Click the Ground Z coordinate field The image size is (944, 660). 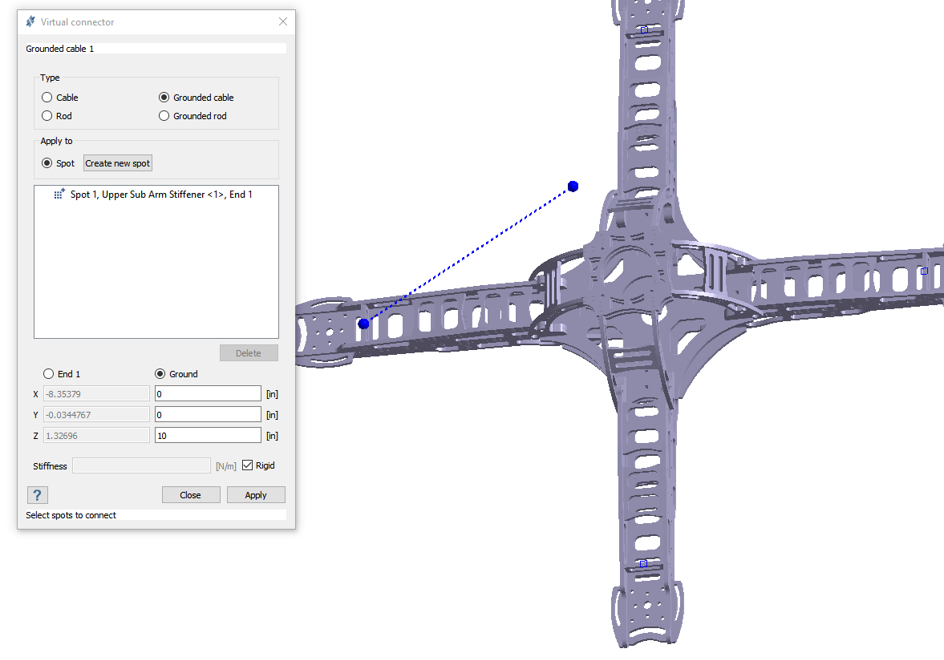pos(207,436)
